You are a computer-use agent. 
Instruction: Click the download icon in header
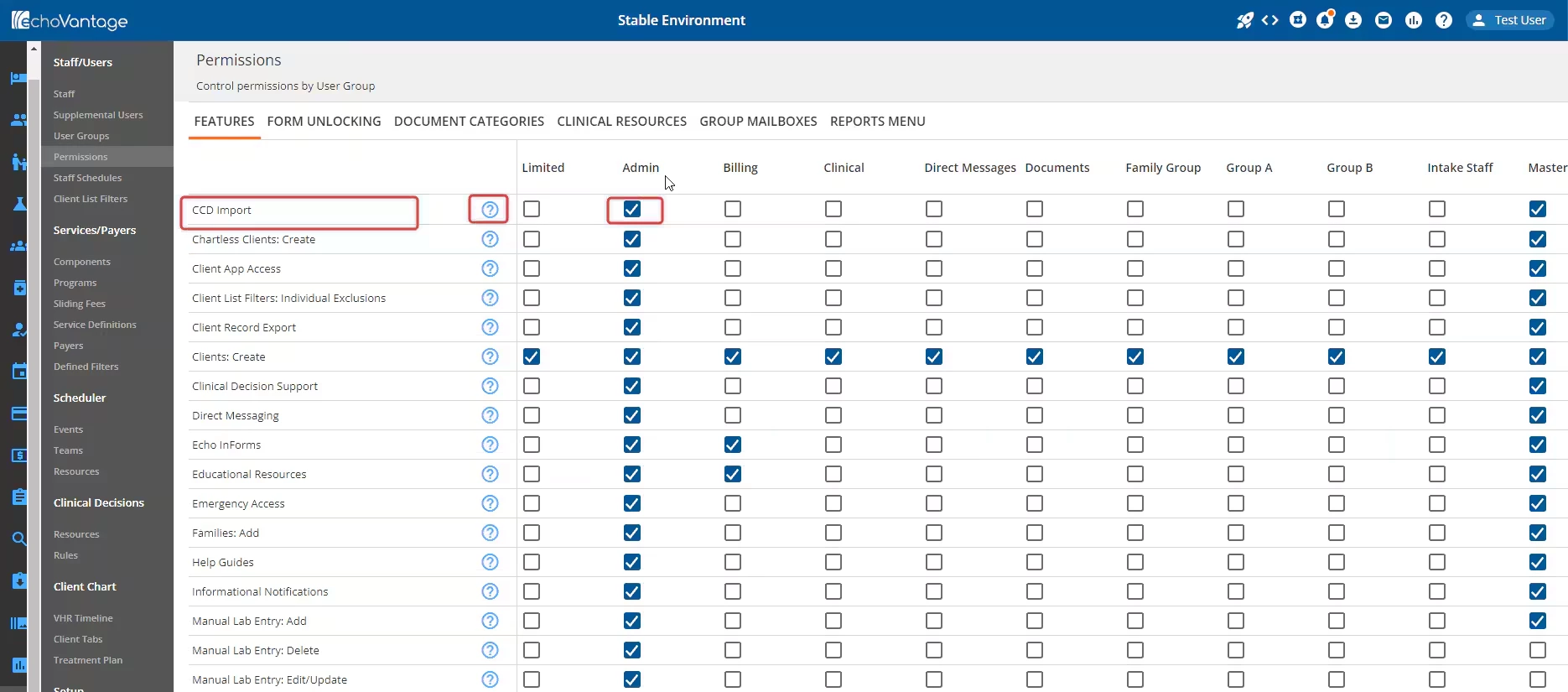click(x=1353, y=20)
